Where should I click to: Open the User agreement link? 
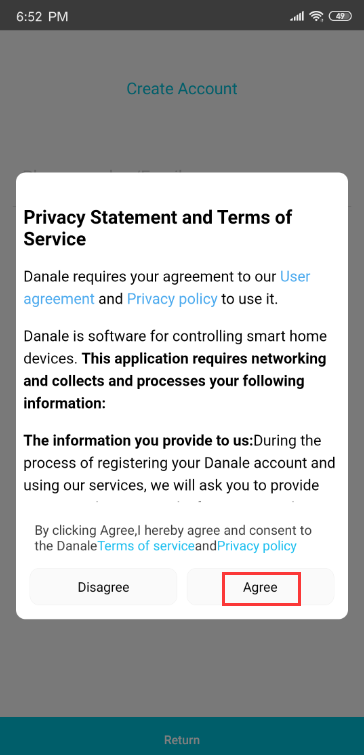click(x=167, y=287)
